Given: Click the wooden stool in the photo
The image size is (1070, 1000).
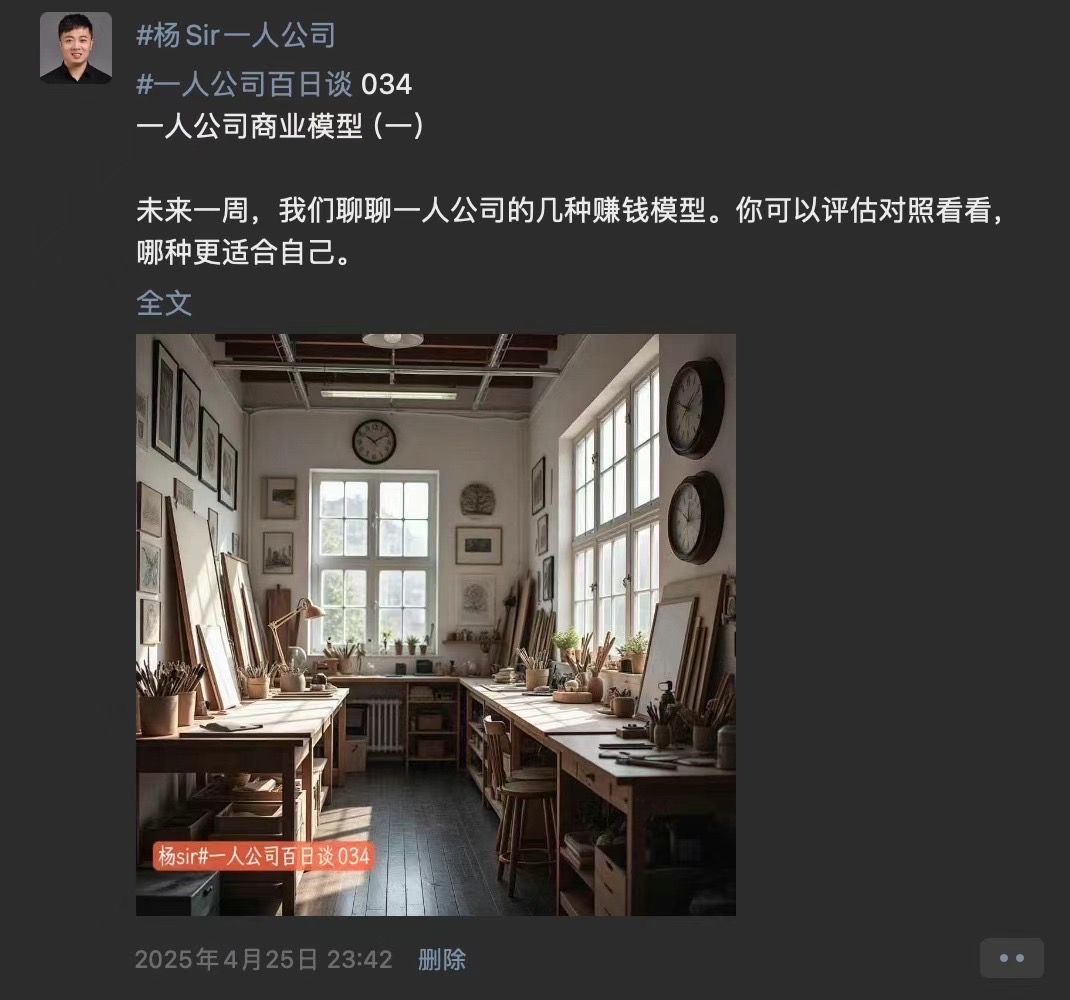Looking at the screenshot, I should pyautogui.click(x=525, y=828).
